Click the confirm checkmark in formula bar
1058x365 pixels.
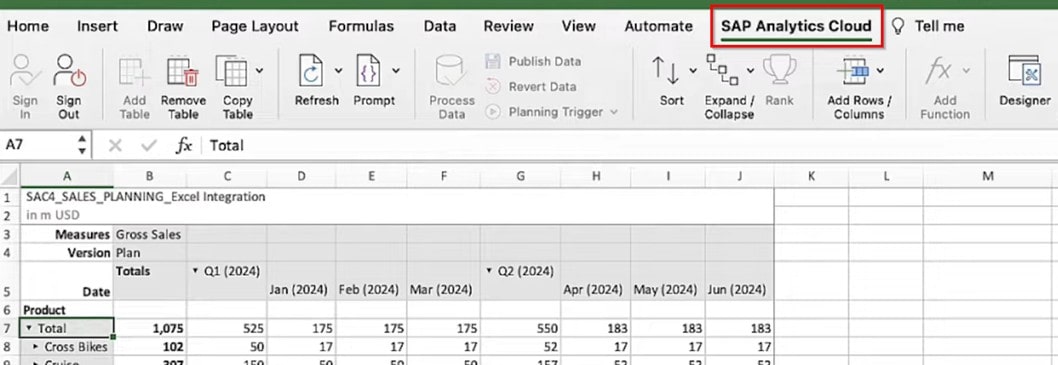click(149, 145)
